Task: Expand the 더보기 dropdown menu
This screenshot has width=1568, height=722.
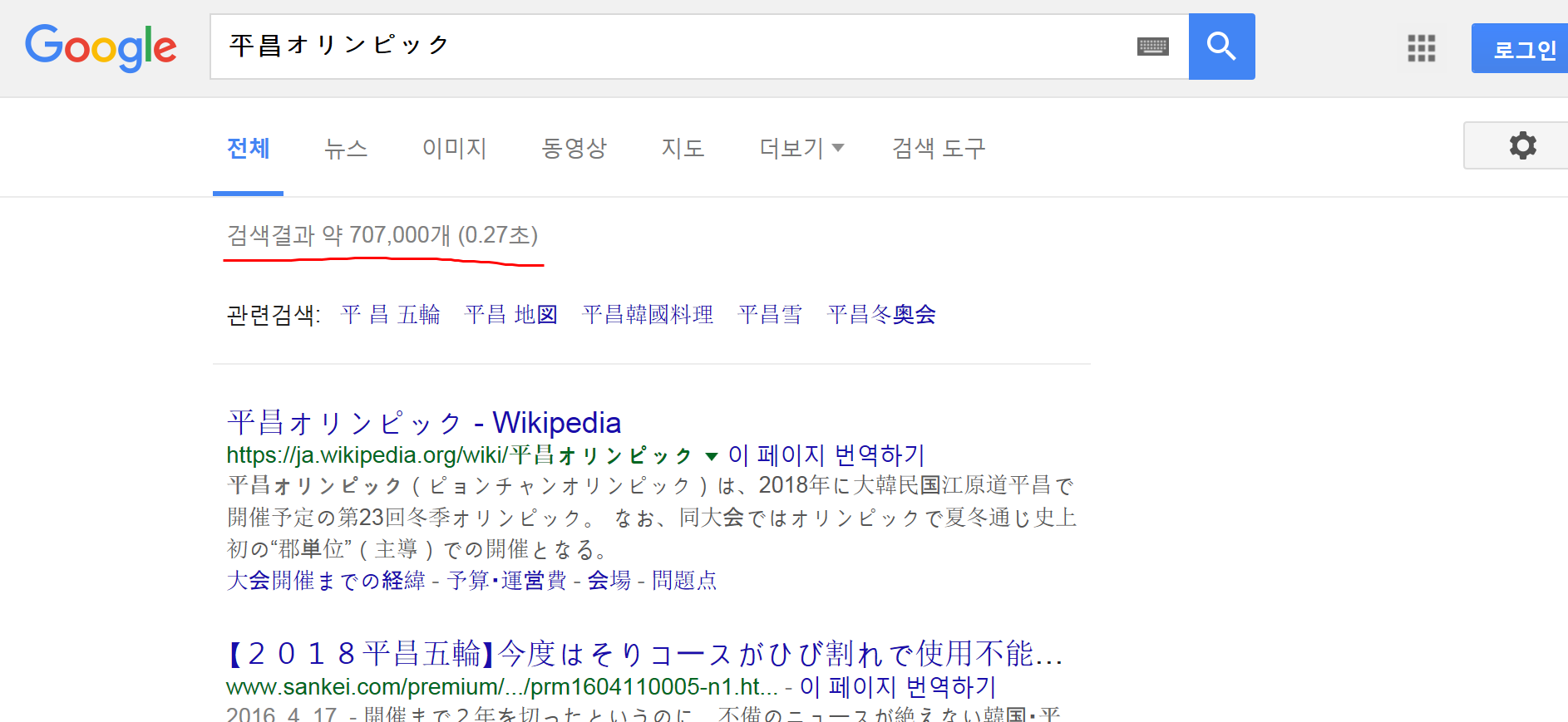Action: tap(801, 149)
